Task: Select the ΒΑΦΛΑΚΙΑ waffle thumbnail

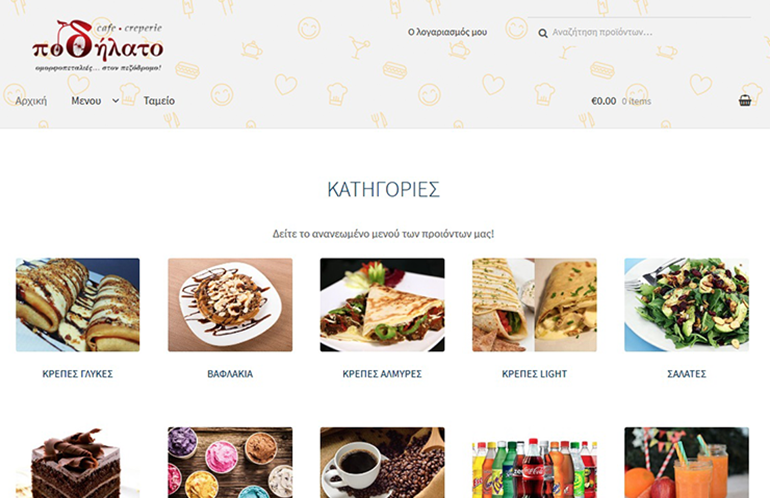Action: (230, 304)
